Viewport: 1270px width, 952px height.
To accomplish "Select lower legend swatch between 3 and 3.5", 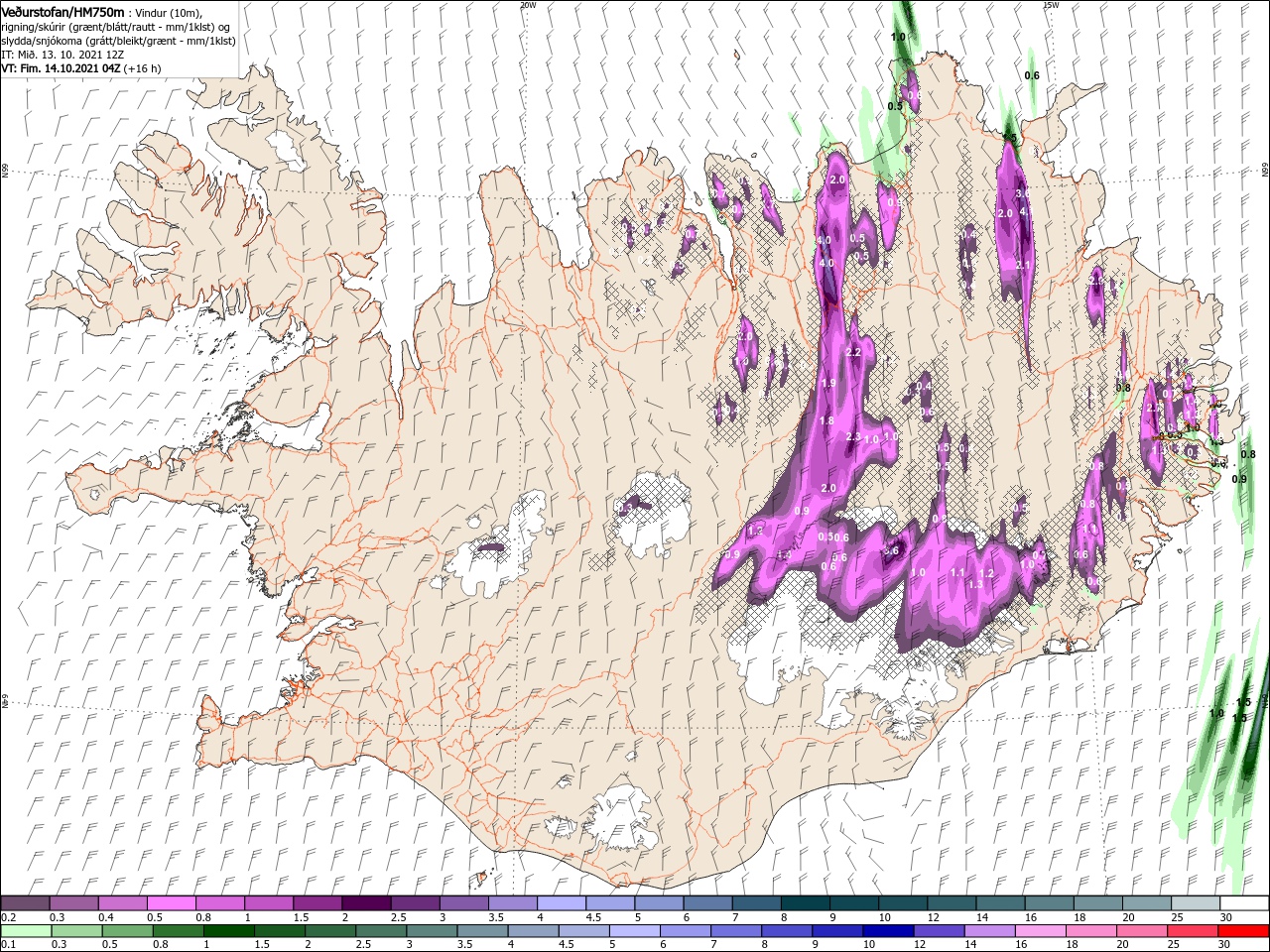I will [433, 931].
